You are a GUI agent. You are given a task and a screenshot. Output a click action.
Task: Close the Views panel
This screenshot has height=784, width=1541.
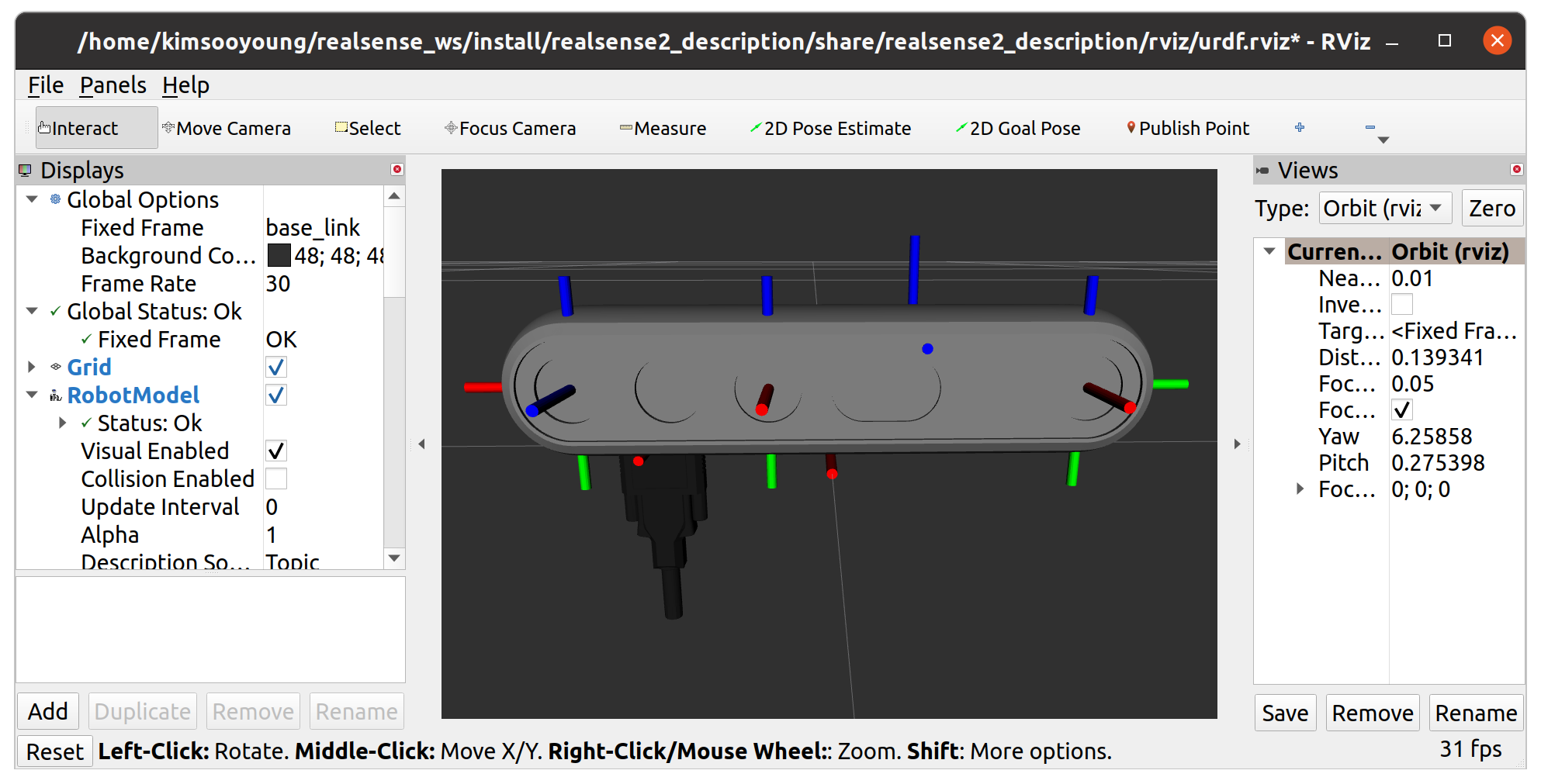[1516, 169]
